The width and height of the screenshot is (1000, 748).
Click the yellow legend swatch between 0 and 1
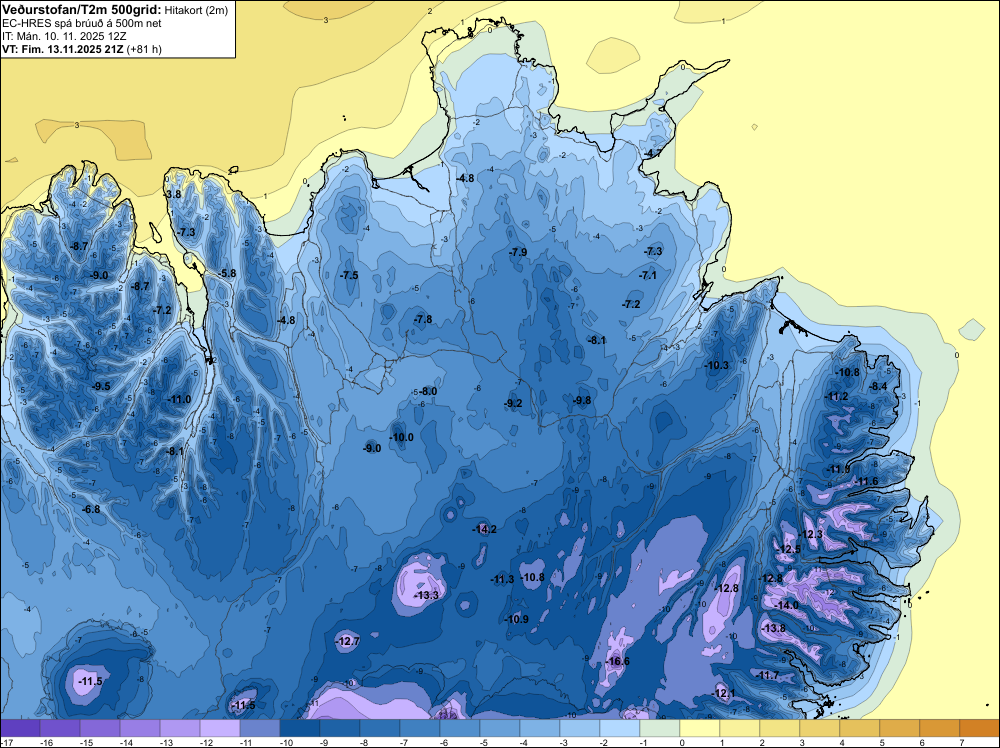tap(700, 728)
